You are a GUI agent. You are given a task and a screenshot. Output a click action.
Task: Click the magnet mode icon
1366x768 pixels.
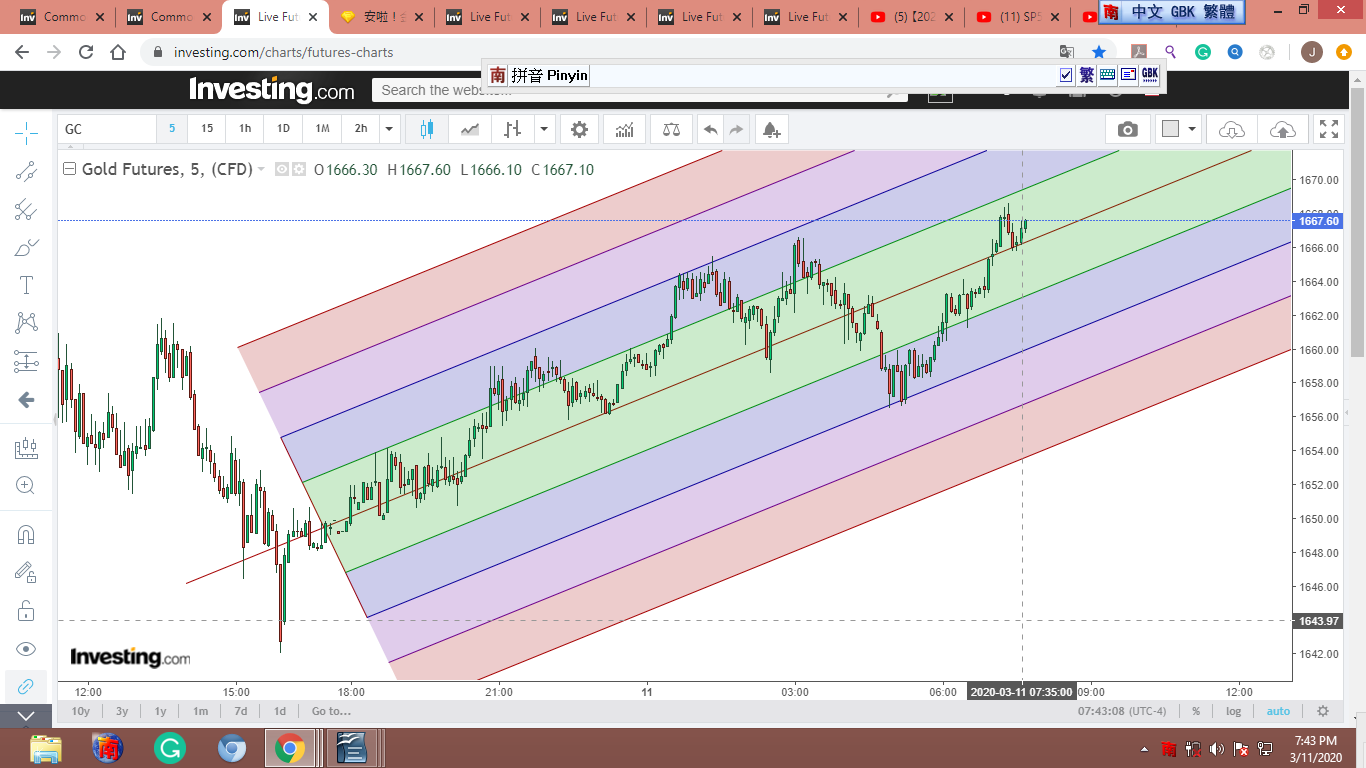coord(27,534)
